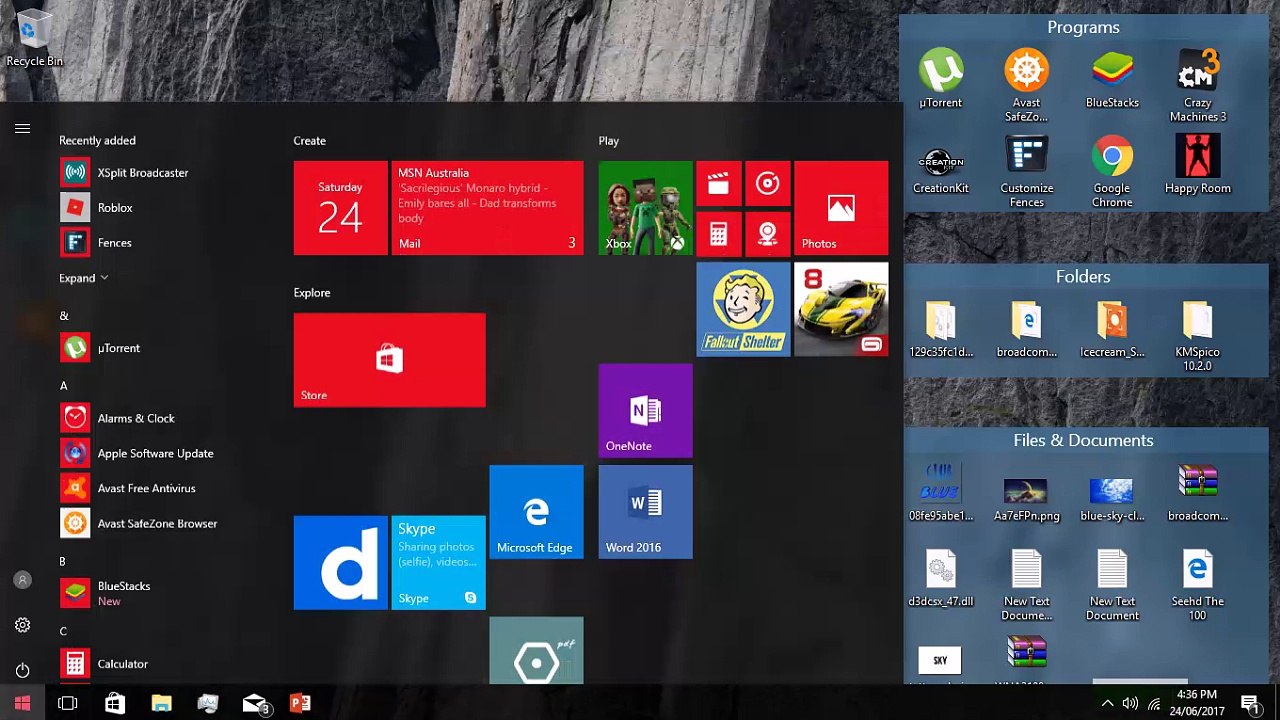This screenshot has width=1280, height=720.
Task: Open the Word 2016 tile
Action: (645, 512)
